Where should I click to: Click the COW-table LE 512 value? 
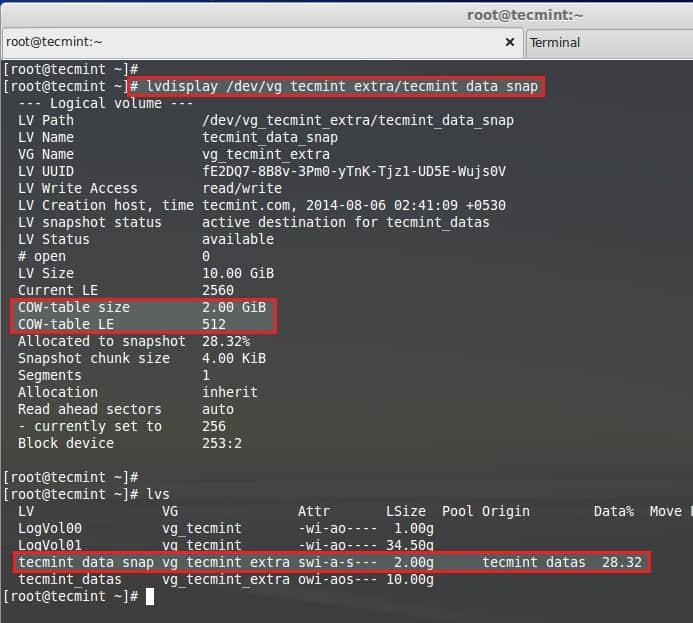click(x=213, y=324)
